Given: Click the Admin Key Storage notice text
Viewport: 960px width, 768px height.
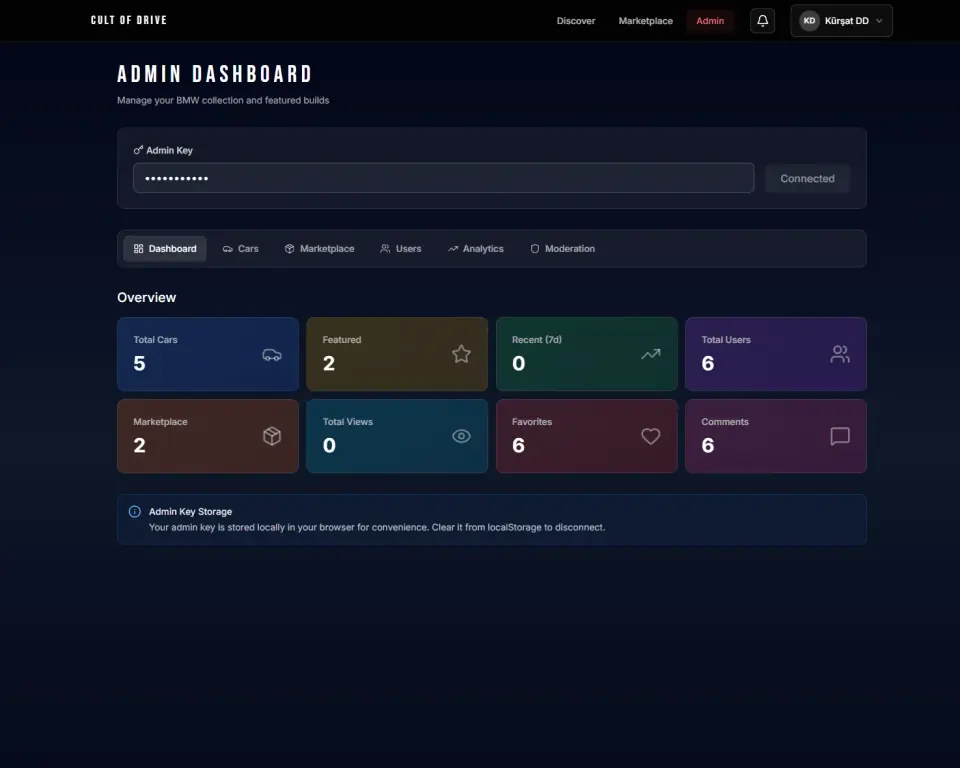Looking at the screenshot, I should tap(377, 527).
